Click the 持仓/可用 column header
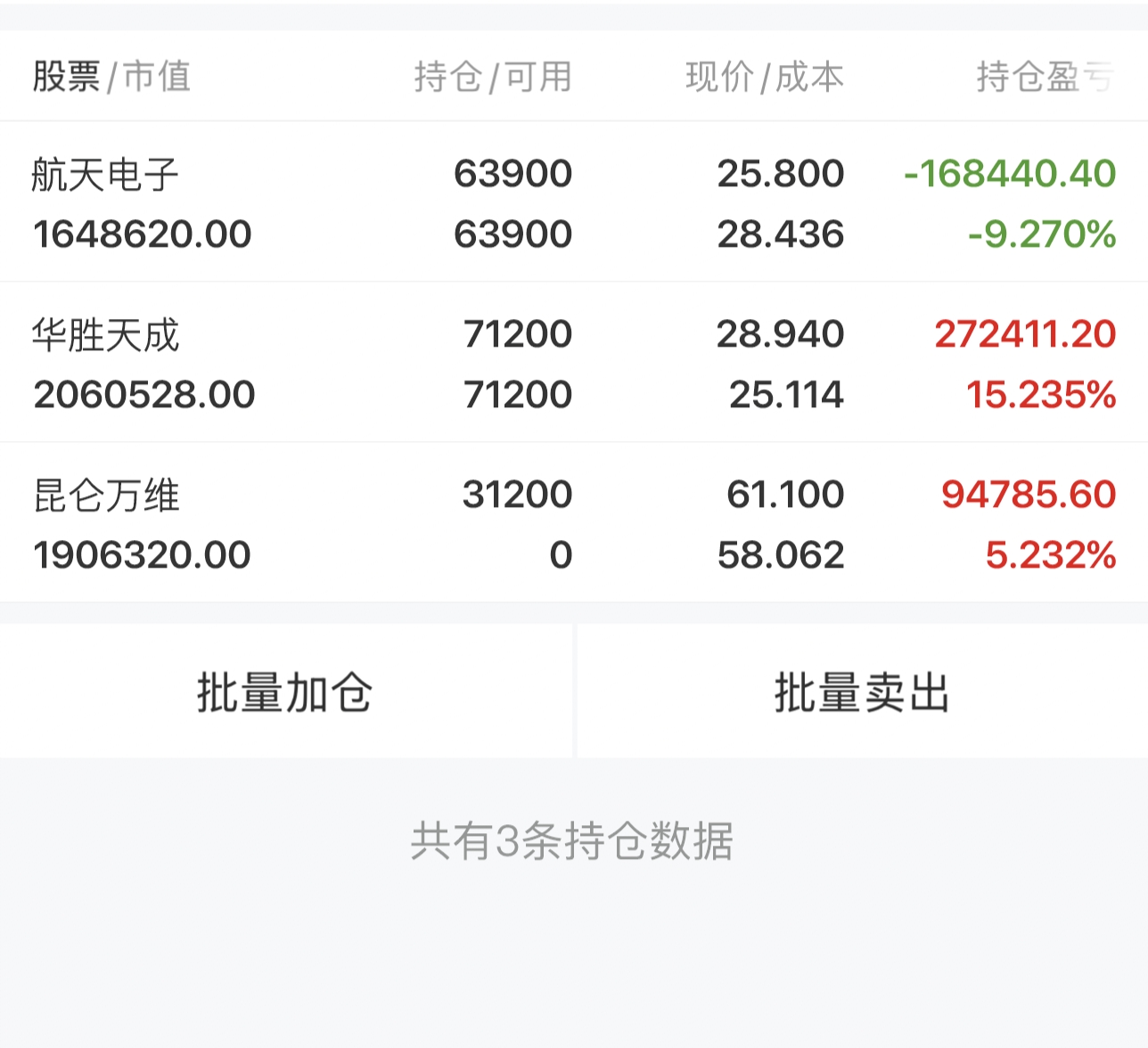This screenshot has width=1148, height=1048. tap(492, 77)
